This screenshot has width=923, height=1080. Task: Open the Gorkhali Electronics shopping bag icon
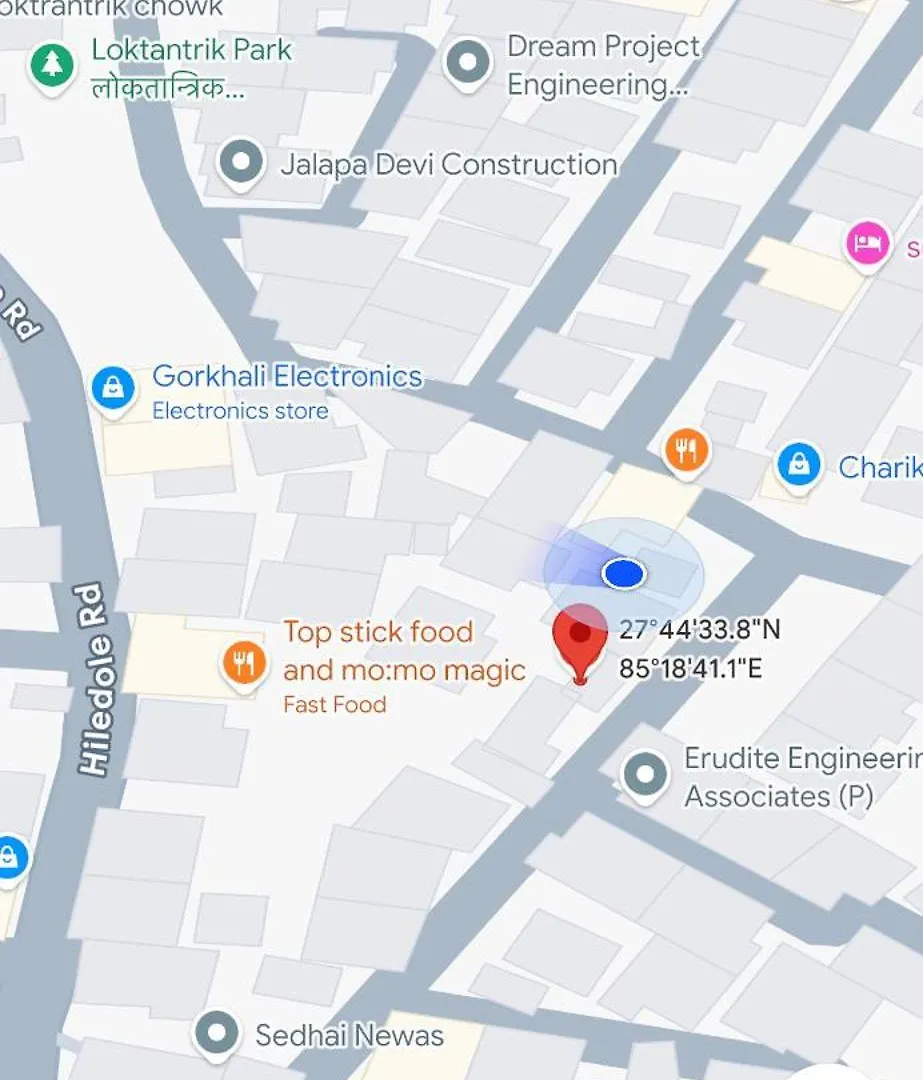[113, 391]
